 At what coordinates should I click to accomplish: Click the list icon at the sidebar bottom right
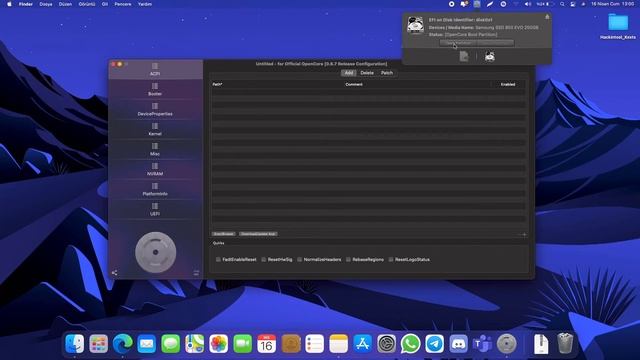[x=196, y=273]
